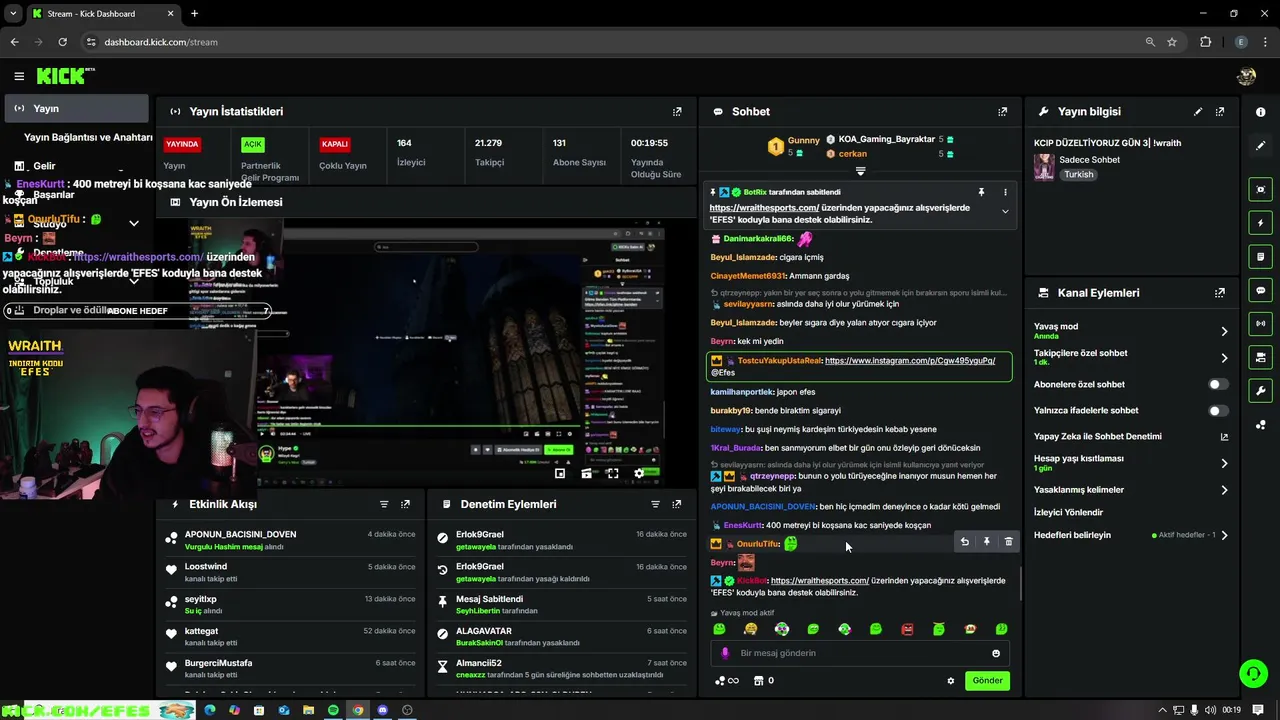The image size is (1280, 720).
Task: Send the chat message with Gönder
Action: coord(987,681)
